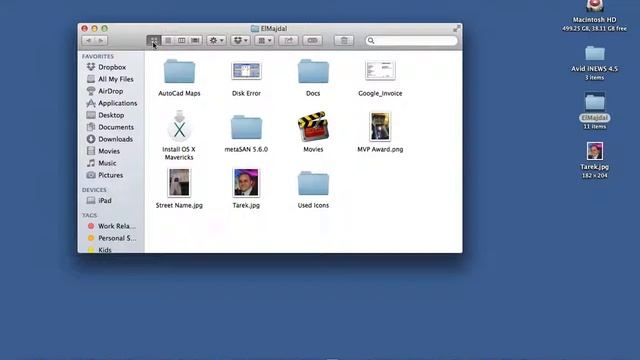Switch Finder to column view
The width and height of the screenshot is (640, 360).
coord(182,40)
